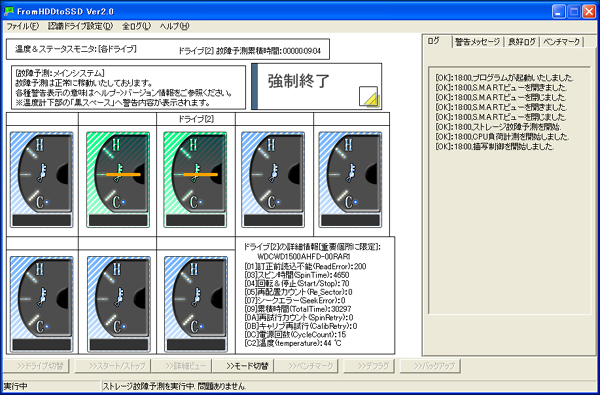The image size is (600, 395).
Task: Click the first blue gauge in top row
Action: click(x=42, y=180)
